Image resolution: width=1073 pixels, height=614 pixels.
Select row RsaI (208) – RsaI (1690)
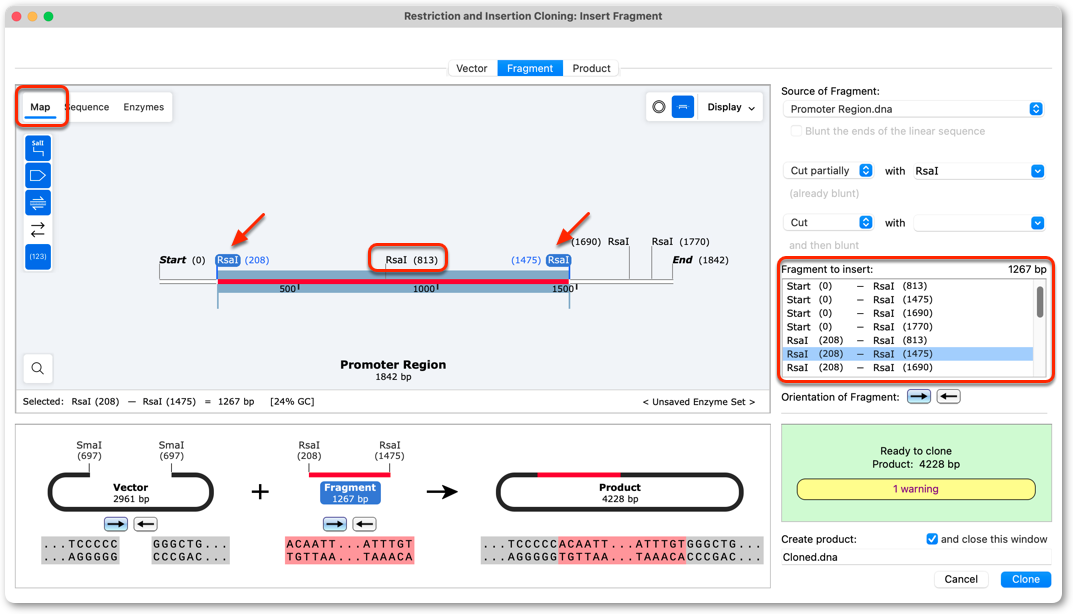point(907,368)
